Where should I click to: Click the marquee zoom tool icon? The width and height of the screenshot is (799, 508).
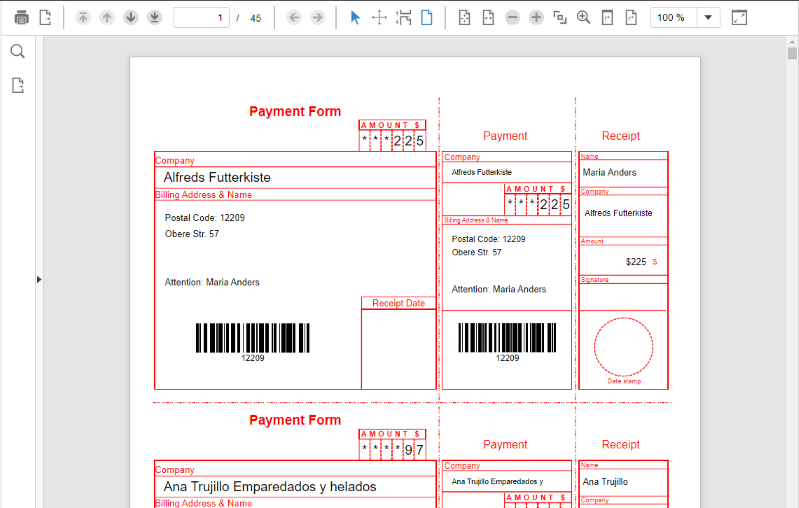point(404,18)
